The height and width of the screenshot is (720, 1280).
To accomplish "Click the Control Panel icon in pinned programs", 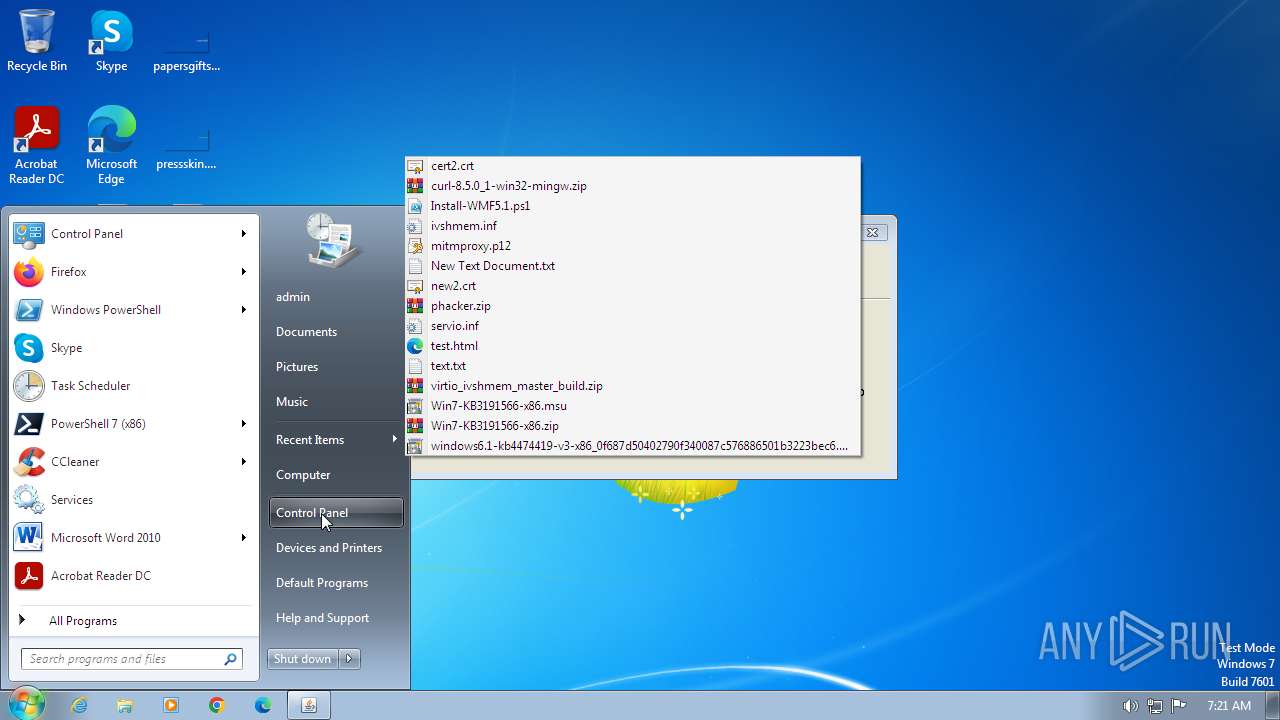I will pyautogui.click(x=29, y=234).
